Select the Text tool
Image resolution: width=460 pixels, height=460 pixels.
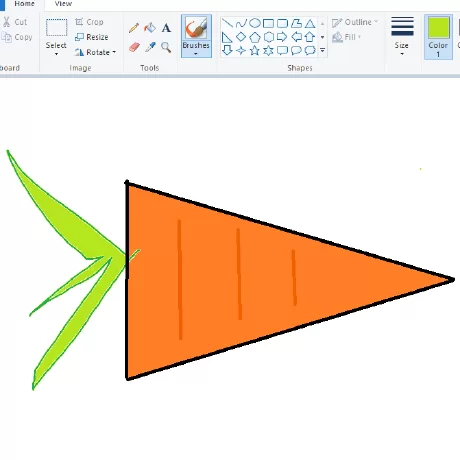pyautogui.click(x=166, y=28)
